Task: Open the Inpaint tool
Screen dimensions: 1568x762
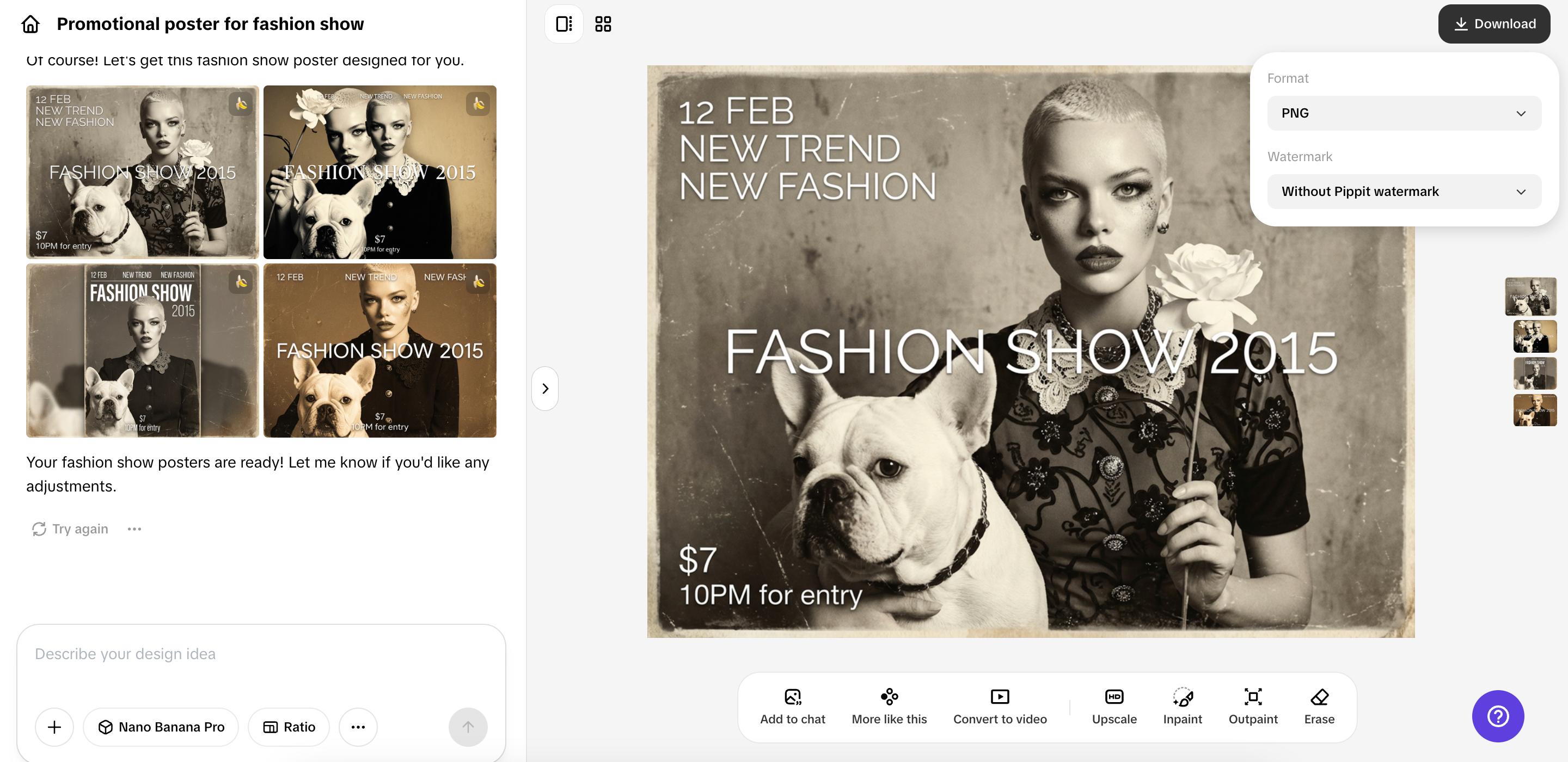Action: [x=1182, y=706]
